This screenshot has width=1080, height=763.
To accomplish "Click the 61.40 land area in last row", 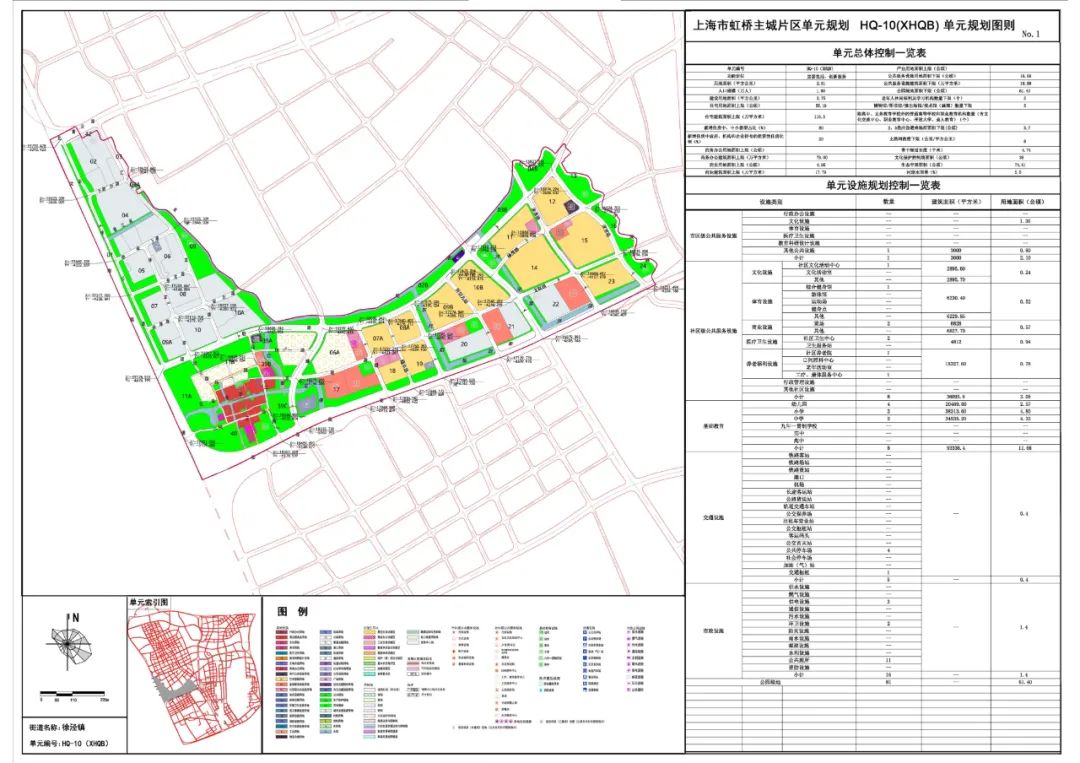I will (x=1026, y=682).
